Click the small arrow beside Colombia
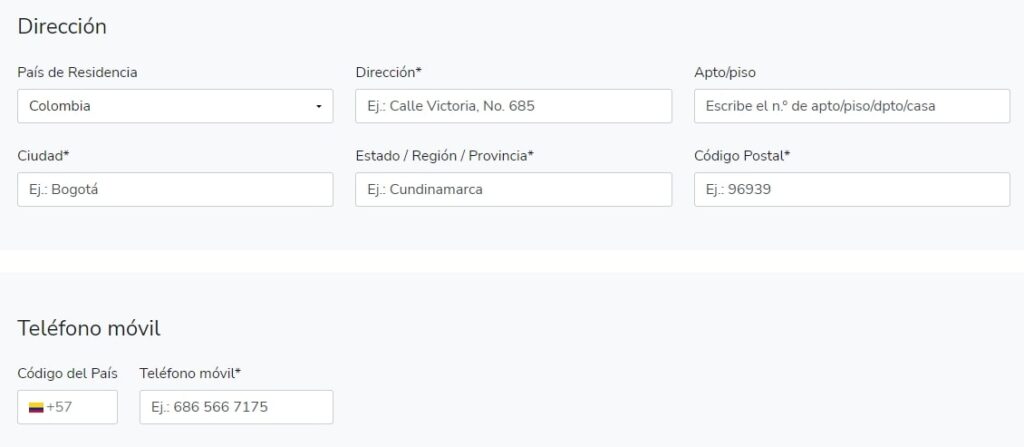The width and height of the screenshot is (1024, 447). coord(319,106)
